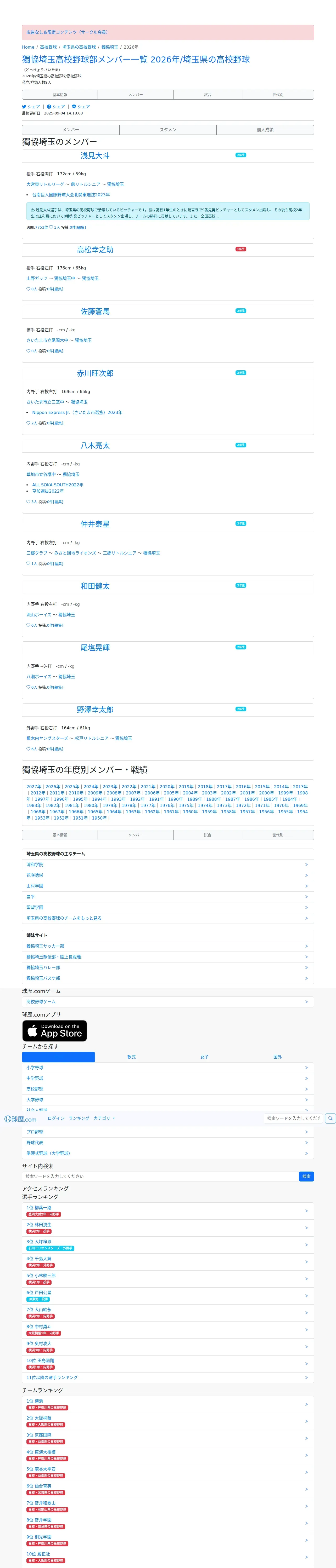
Task: Click the magnifier search icon in navbar
Action: pyautogui.click(x=330, y=1118)
